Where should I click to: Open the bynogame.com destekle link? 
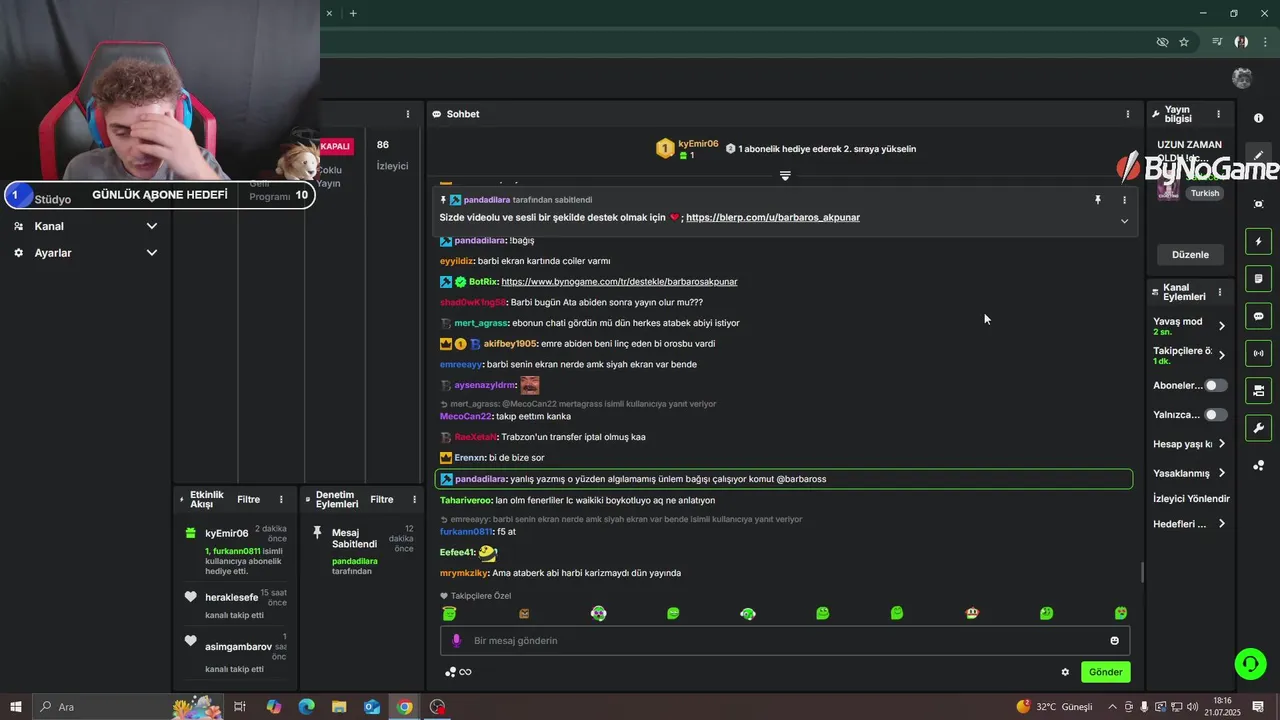[x=619, y=282]
